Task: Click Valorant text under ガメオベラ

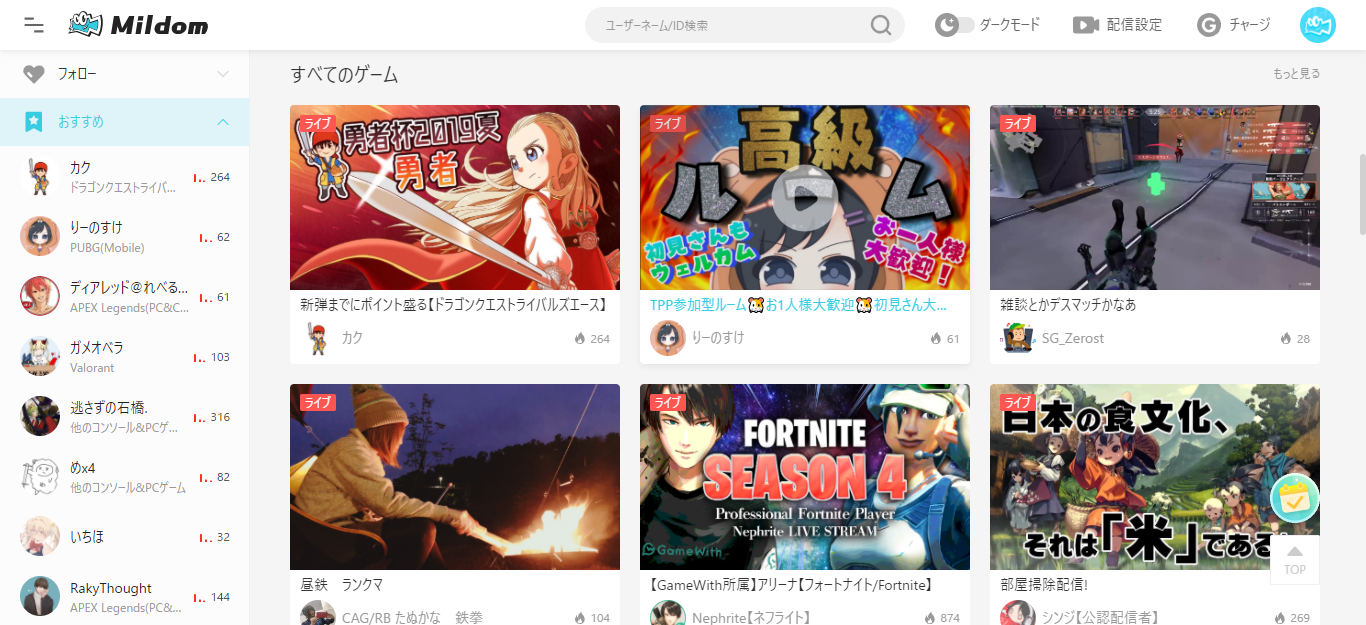Action: [x=92, y=368]
